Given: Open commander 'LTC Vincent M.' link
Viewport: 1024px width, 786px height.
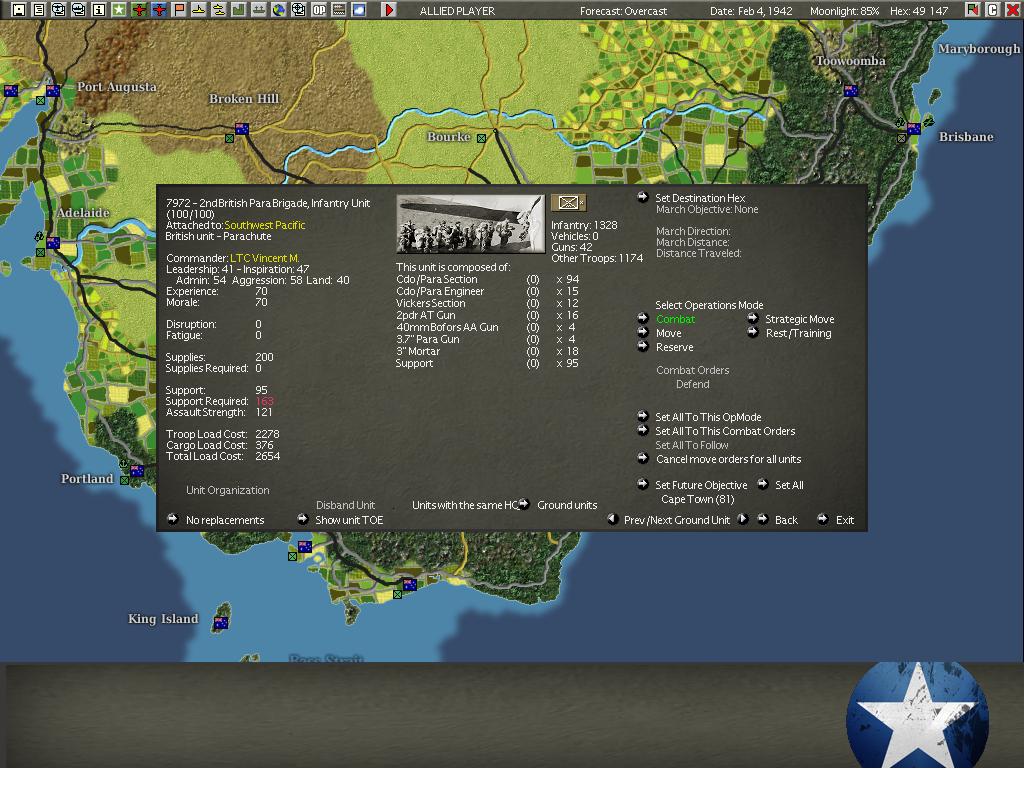Looking at the screenshot, I should (x=264, y=259).
